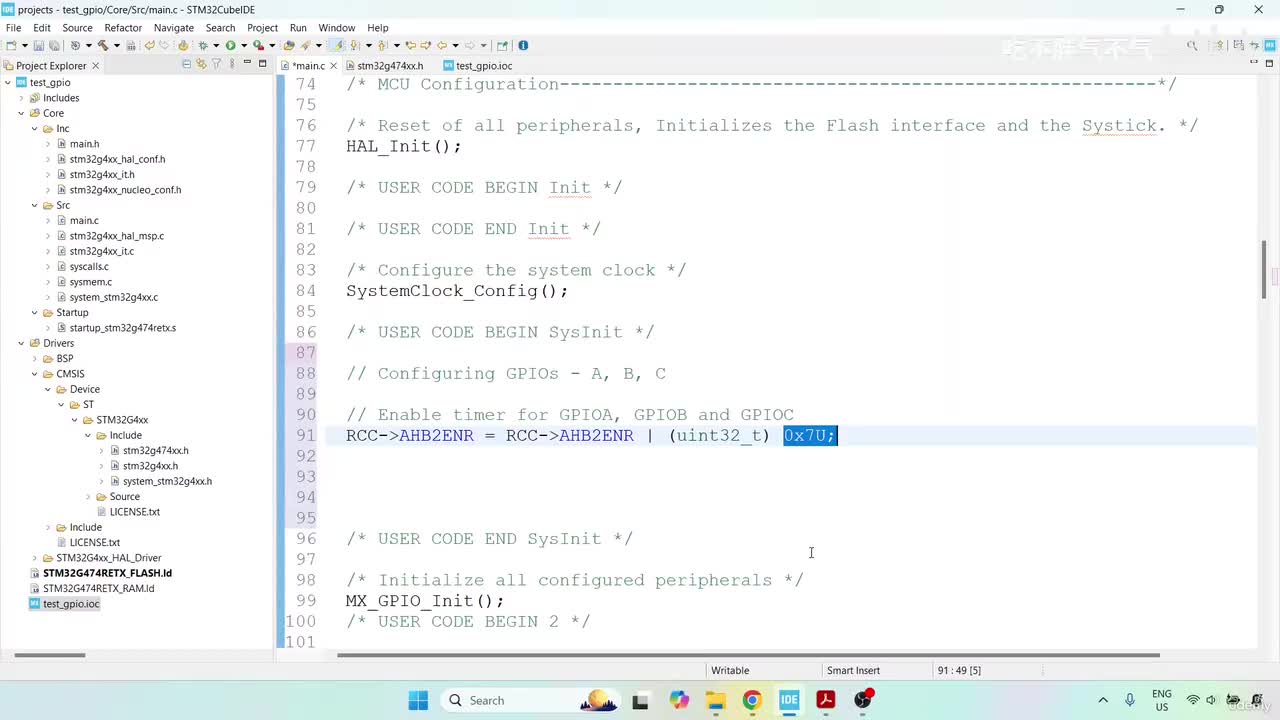Open the Project Explorer filter icon
Viewport: 1280px width, 720px height.
216,64
